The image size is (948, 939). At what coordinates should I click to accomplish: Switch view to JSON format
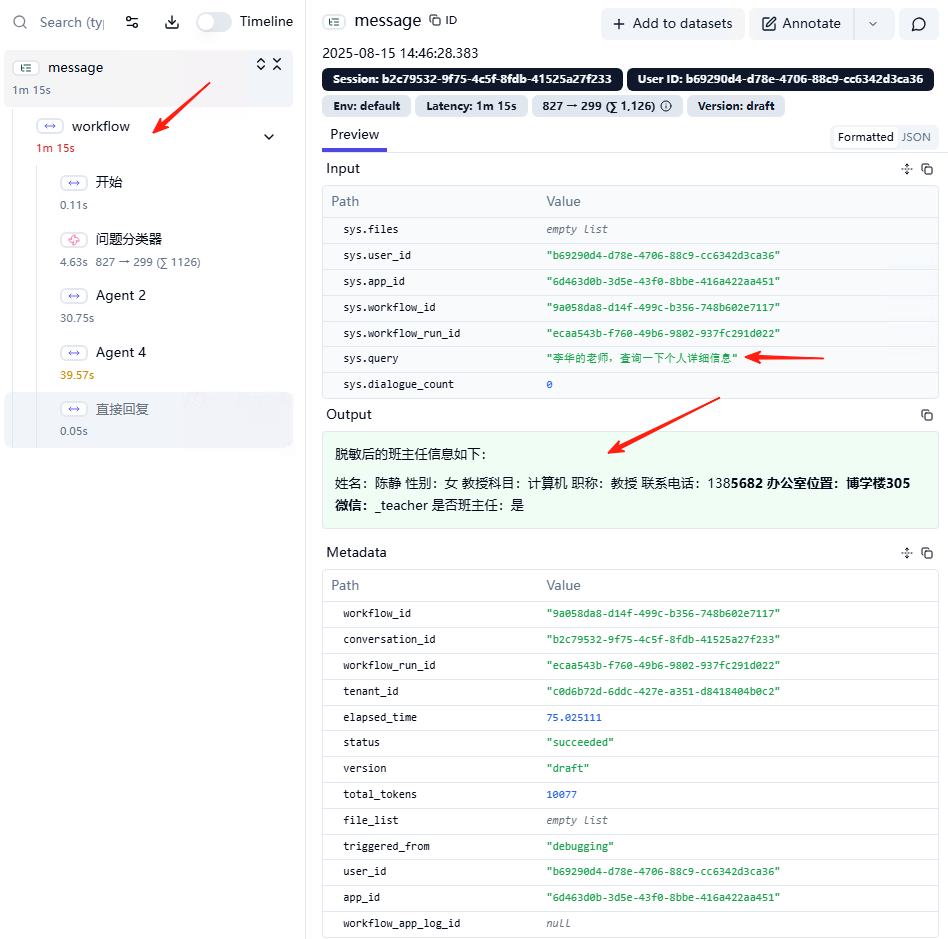coord(915,137)
